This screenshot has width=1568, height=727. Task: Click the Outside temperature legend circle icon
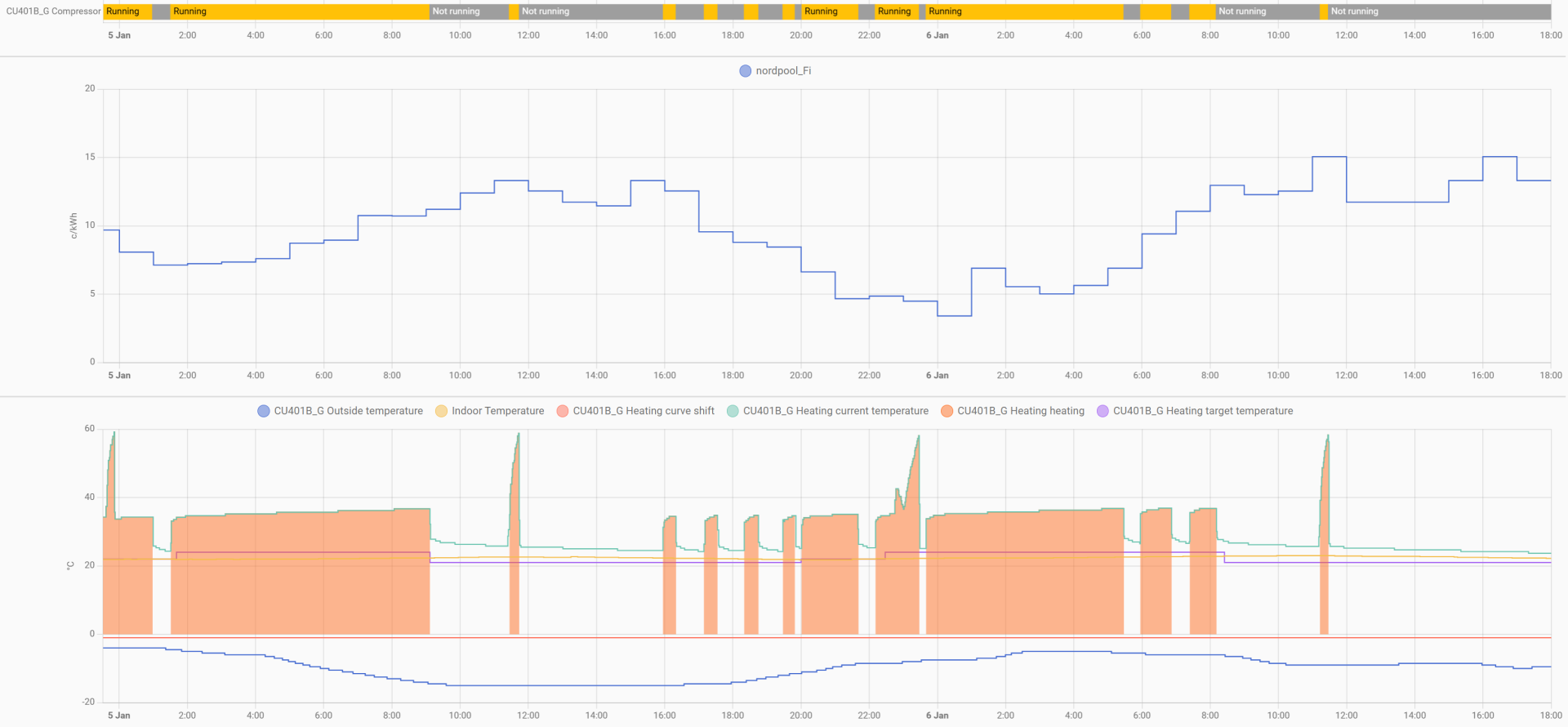click(263, 411)
